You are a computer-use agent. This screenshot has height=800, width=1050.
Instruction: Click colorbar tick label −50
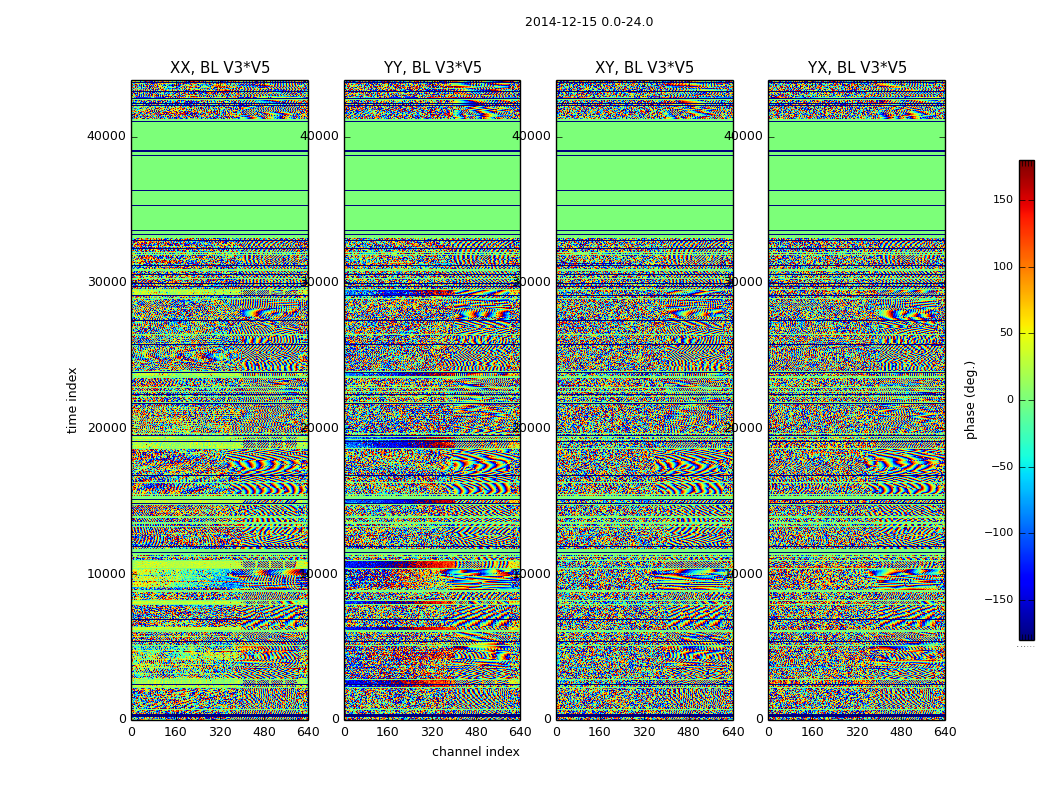pyautogui.click(x=1002, y=466)
